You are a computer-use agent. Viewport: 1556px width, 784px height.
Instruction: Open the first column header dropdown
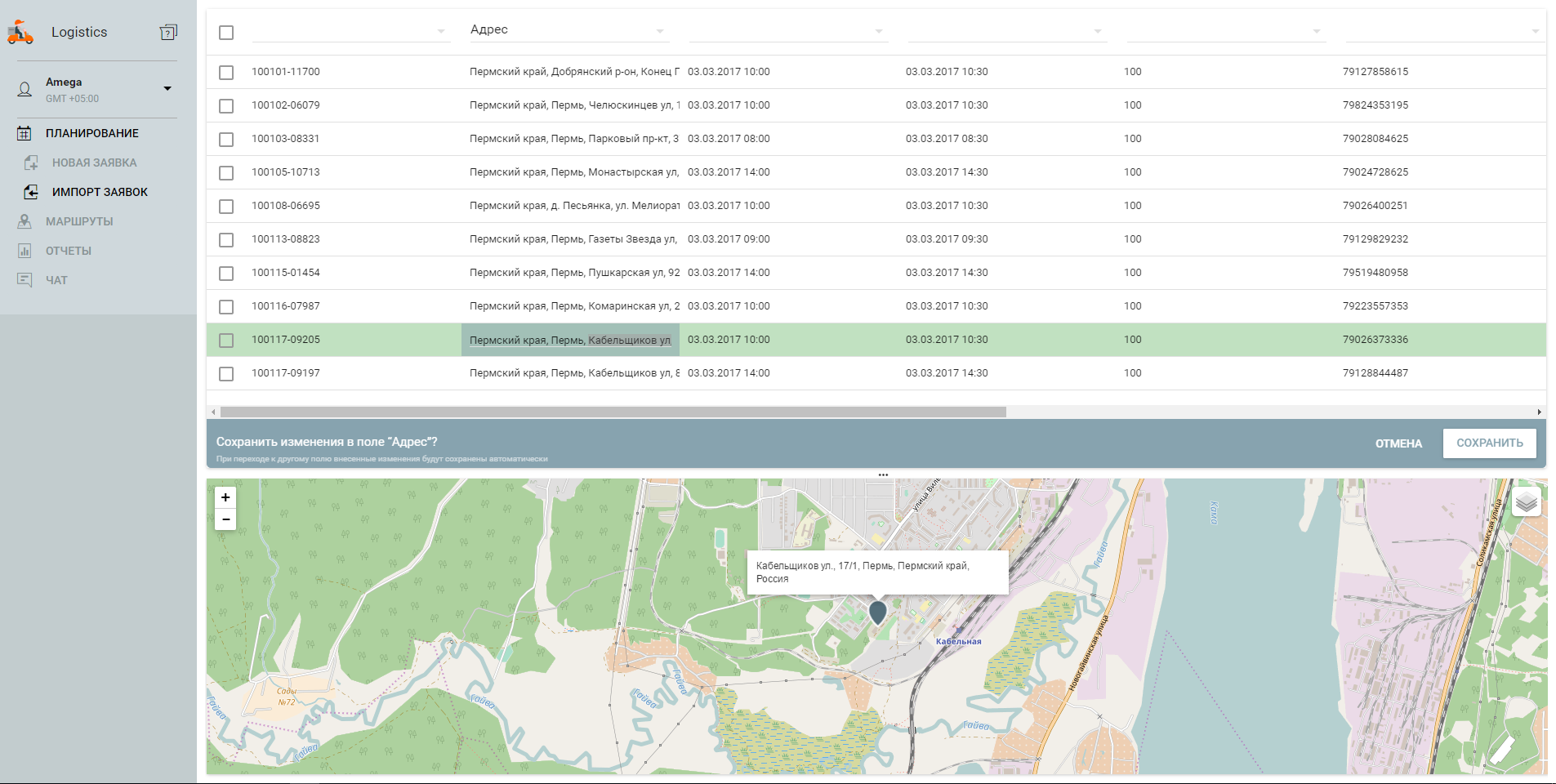(440, 32)
